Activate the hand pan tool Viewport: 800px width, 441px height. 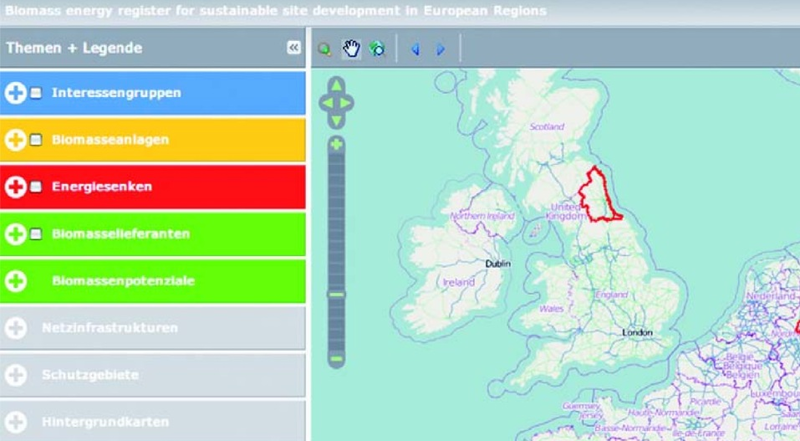coord(351,48)
